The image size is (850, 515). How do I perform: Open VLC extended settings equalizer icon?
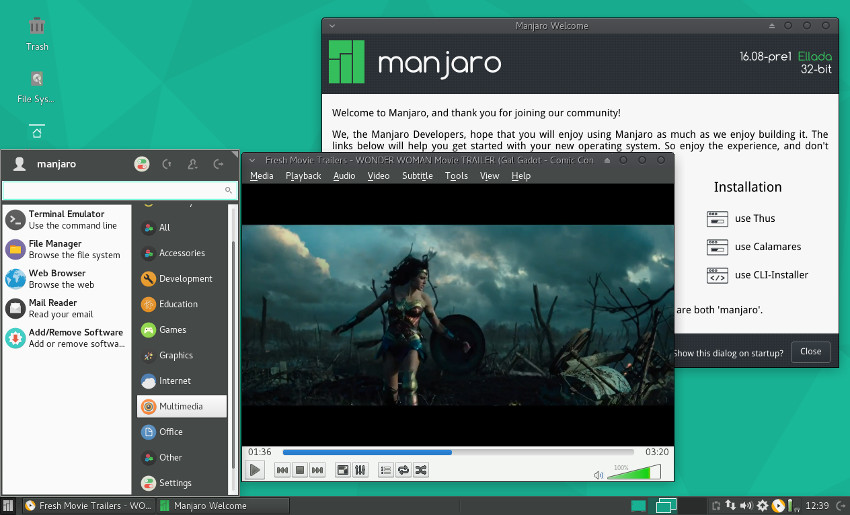tap(360, 470)
